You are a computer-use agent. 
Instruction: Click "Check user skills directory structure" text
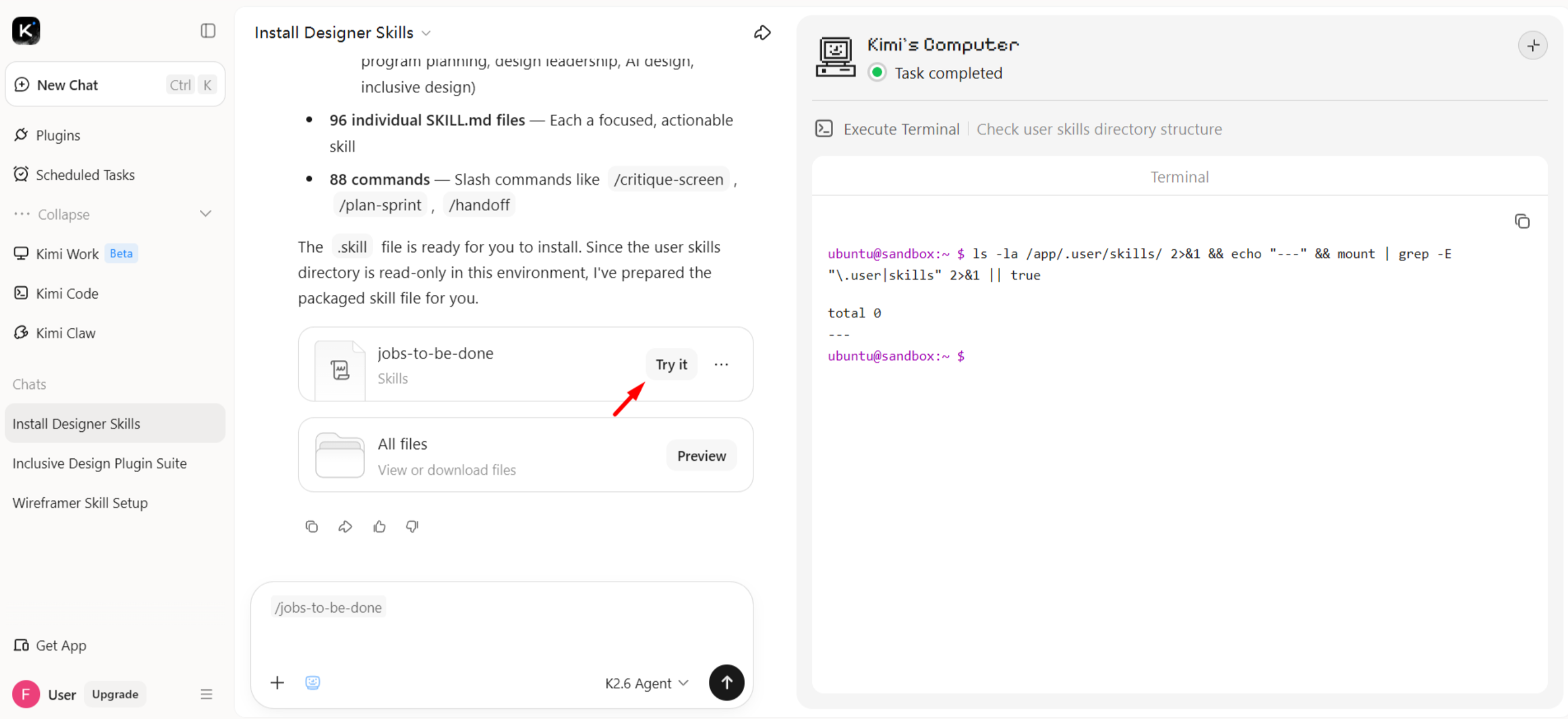click(x=1099, y=129)
